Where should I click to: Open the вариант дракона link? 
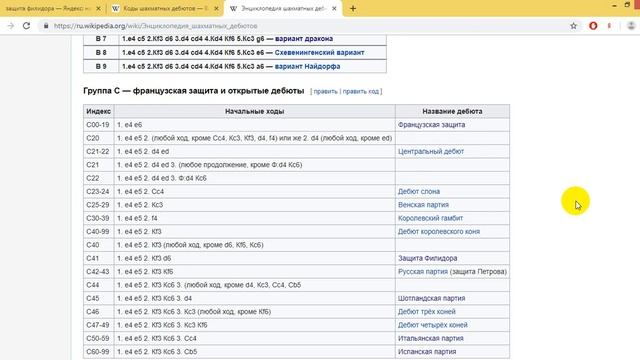(x=304, y=39)
